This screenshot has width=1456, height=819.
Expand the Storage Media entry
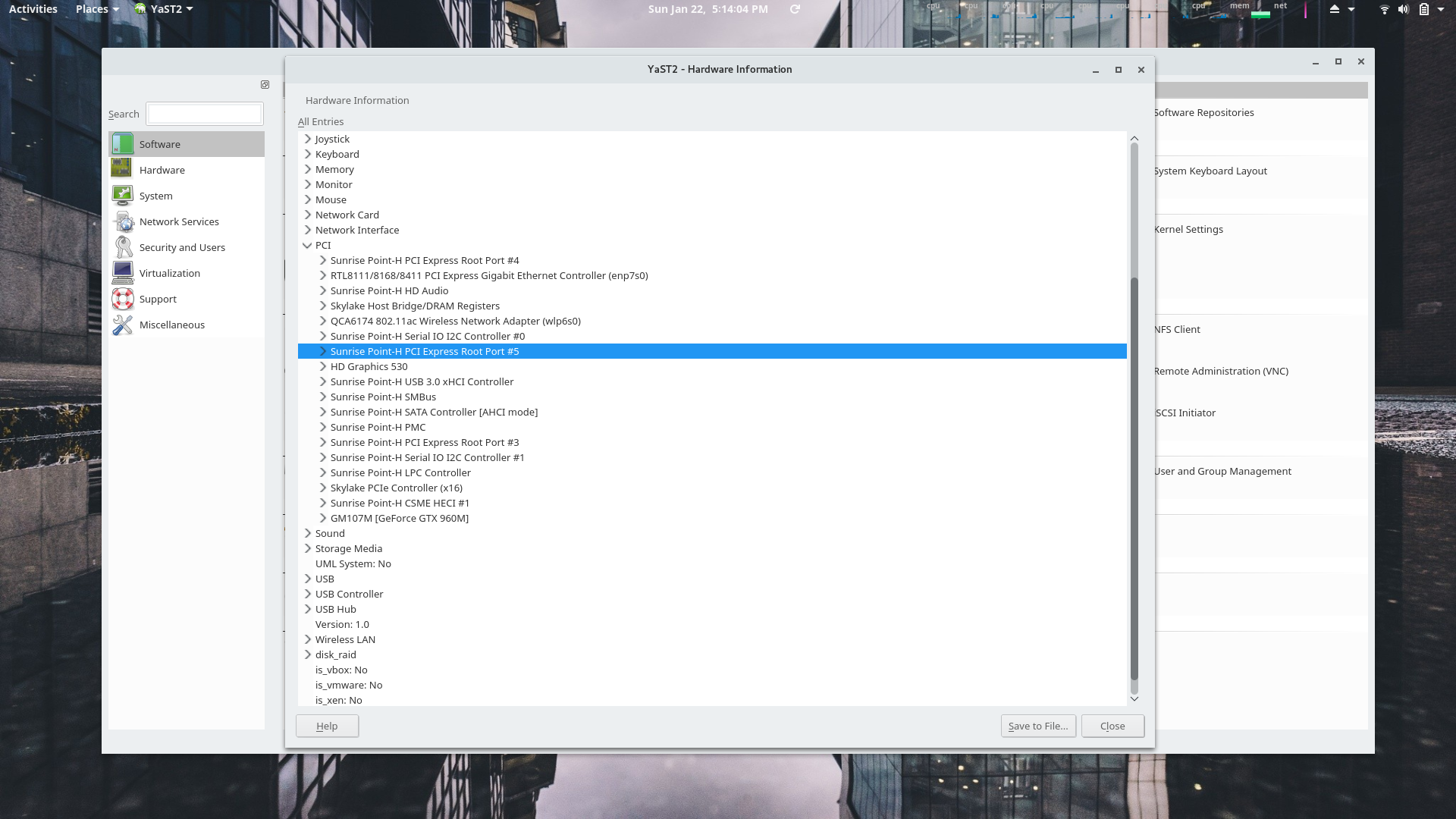[x=308, y=548]
